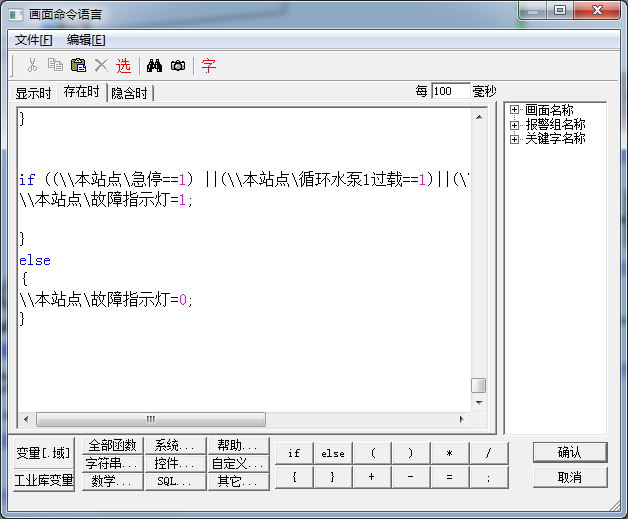Insert 'if' keyword via button
The height and width of the screenshot is (519, 628).
pyautogui.click(x=294, y=453)
